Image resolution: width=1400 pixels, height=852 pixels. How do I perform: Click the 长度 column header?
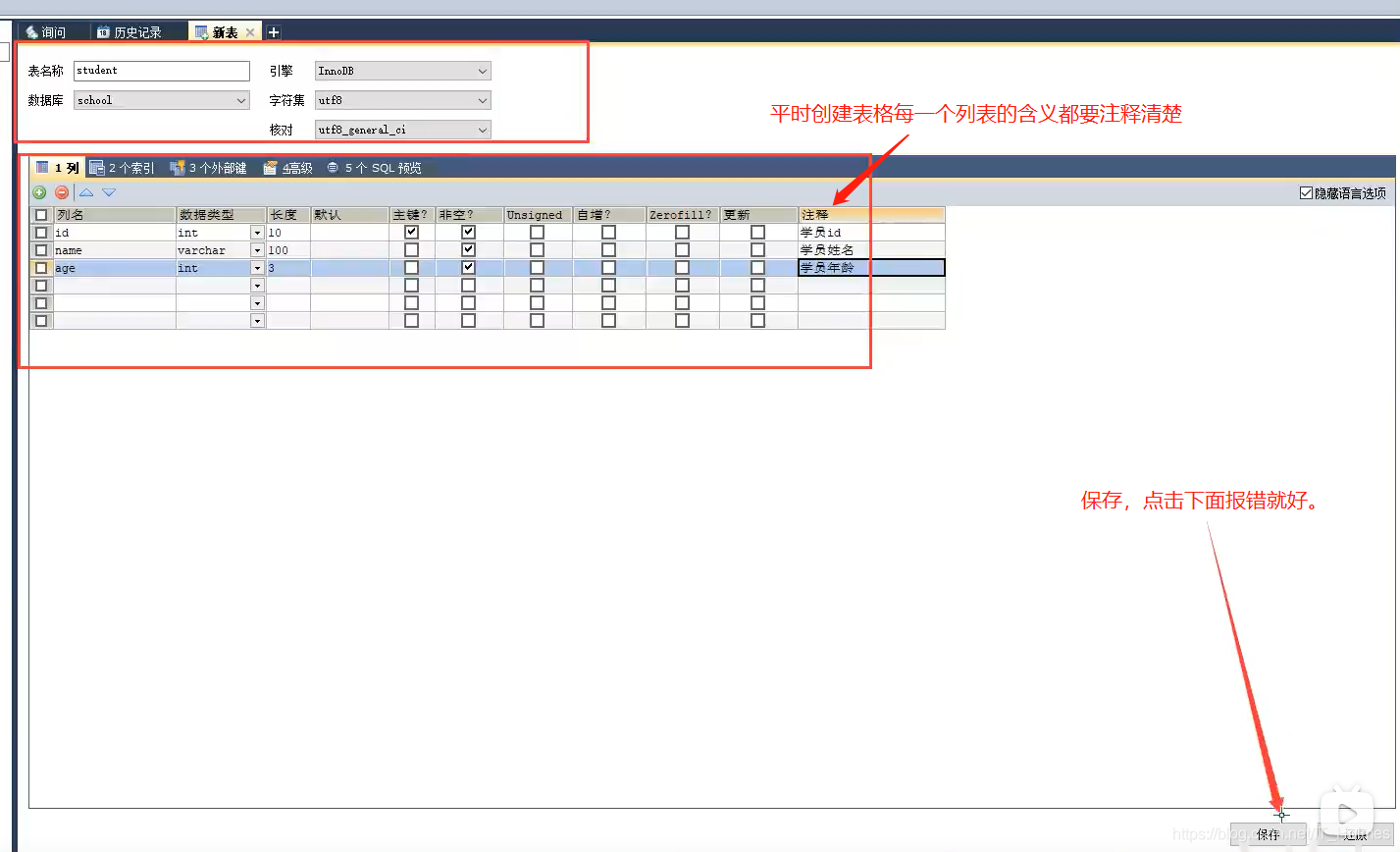288,215
